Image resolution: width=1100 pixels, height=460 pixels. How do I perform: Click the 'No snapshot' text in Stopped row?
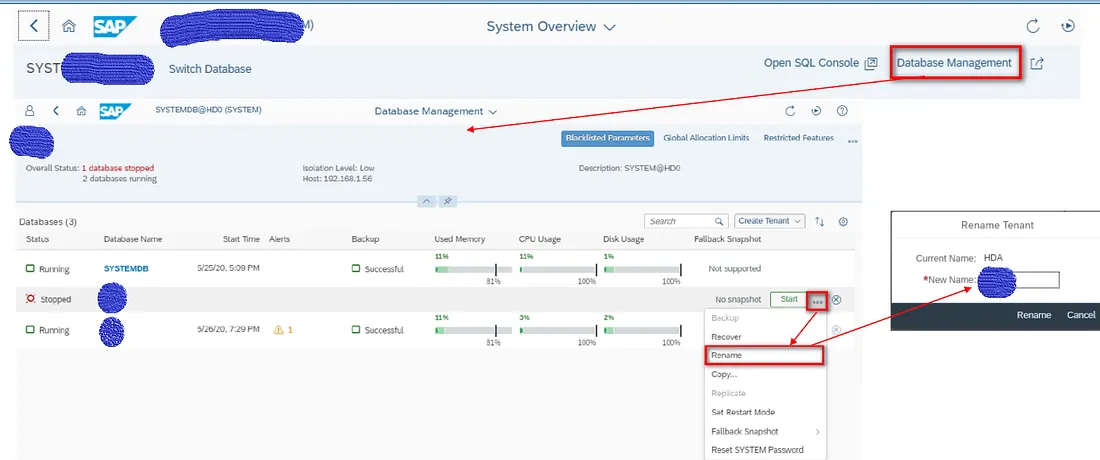(738, 299)
